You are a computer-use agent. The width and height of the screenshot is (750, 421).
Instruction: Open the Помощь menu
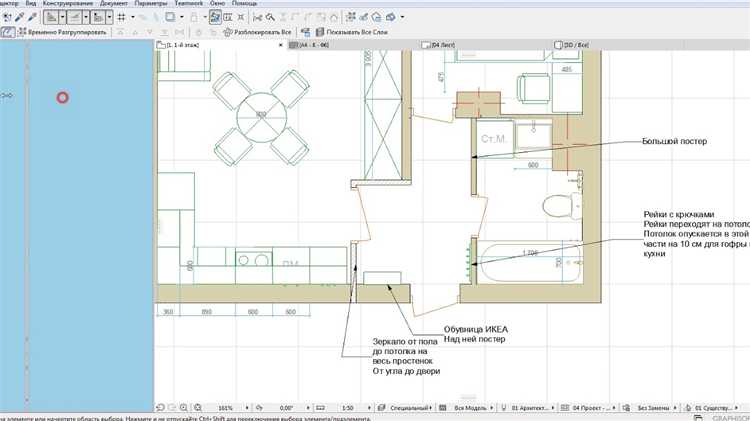click(244, 3)
